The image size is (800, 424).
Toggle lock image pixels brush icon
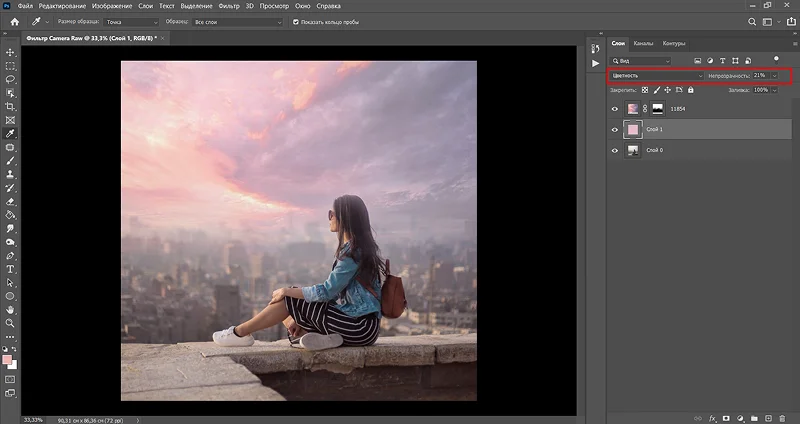(657, 90)
